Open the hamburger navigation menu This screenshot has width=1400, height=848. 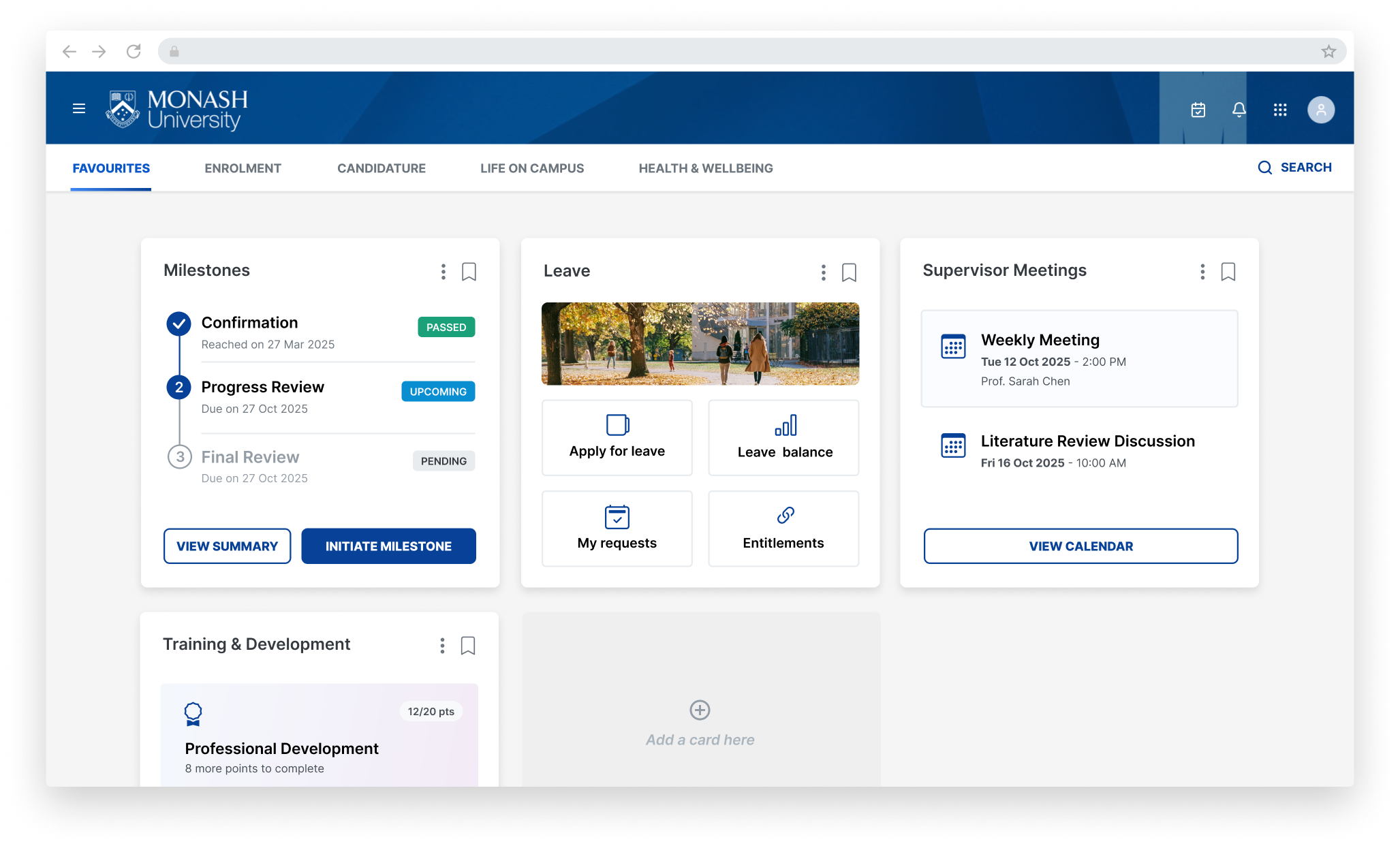coord(79,109)
